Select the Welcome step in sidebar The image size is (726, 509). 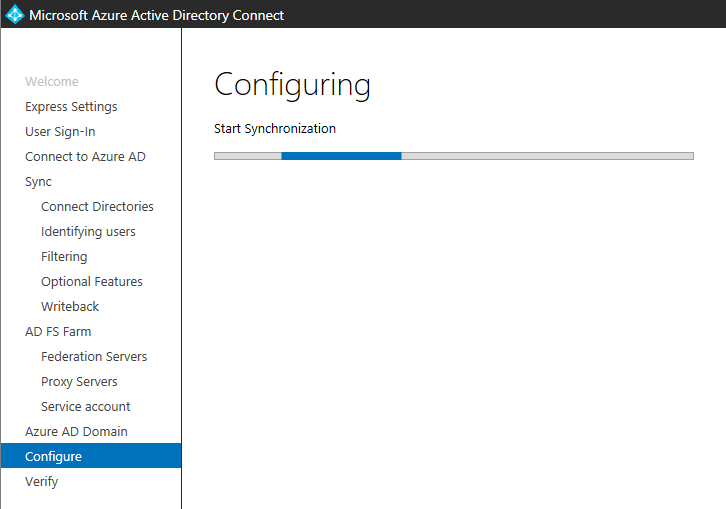(52, 82)
